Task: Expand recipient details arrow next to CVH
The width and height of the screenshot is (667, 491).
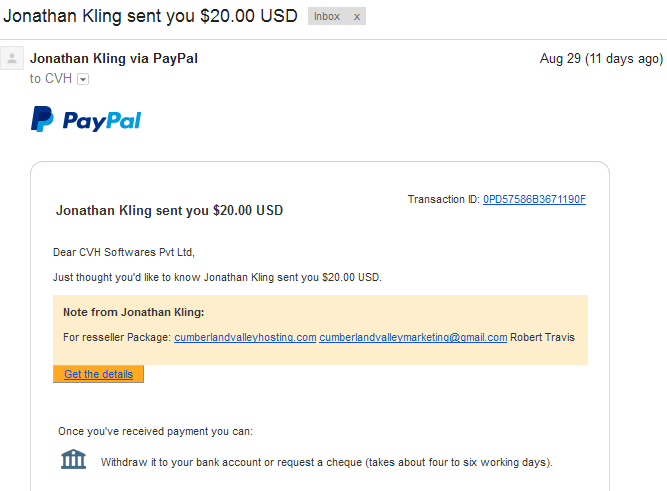Action: pyautogui.click(x=83, y=79)
